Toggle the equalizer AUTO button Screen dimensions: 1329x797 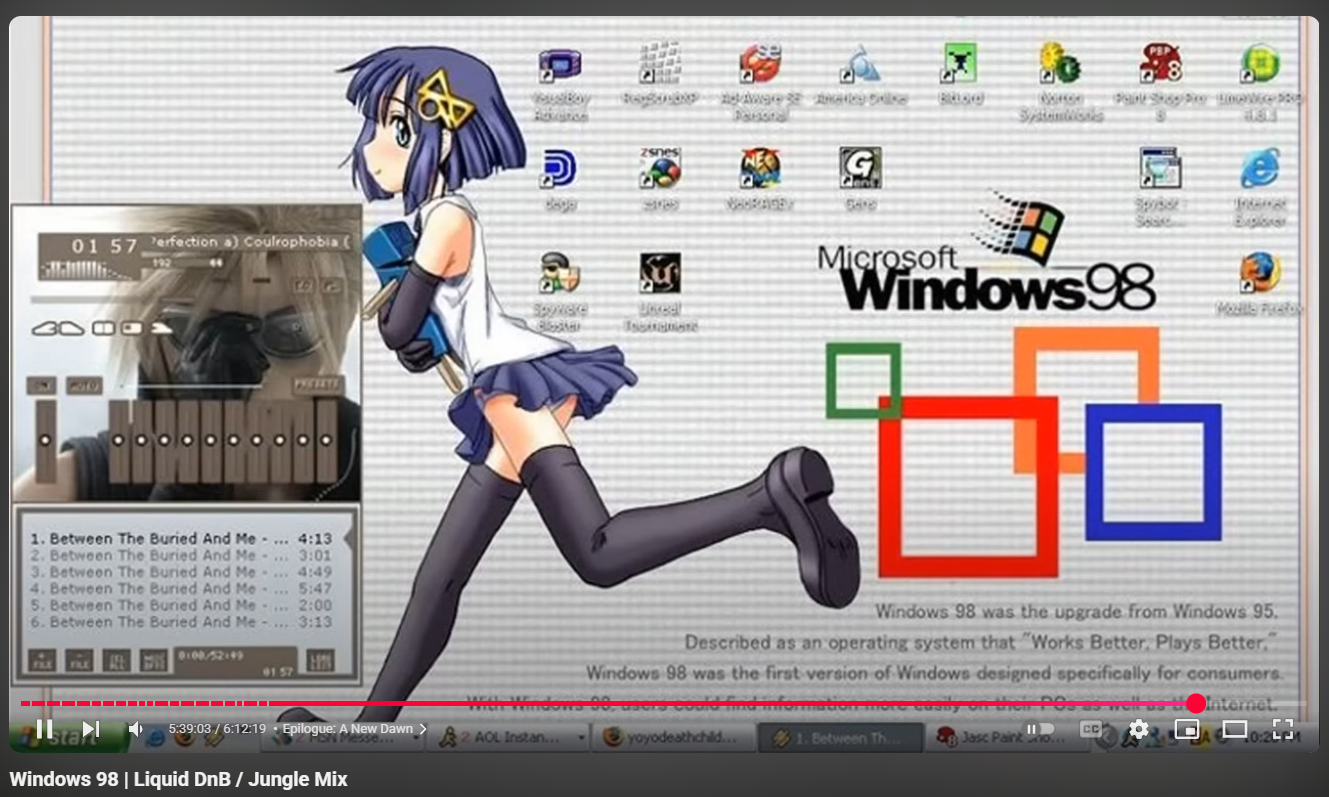(84, 385)
